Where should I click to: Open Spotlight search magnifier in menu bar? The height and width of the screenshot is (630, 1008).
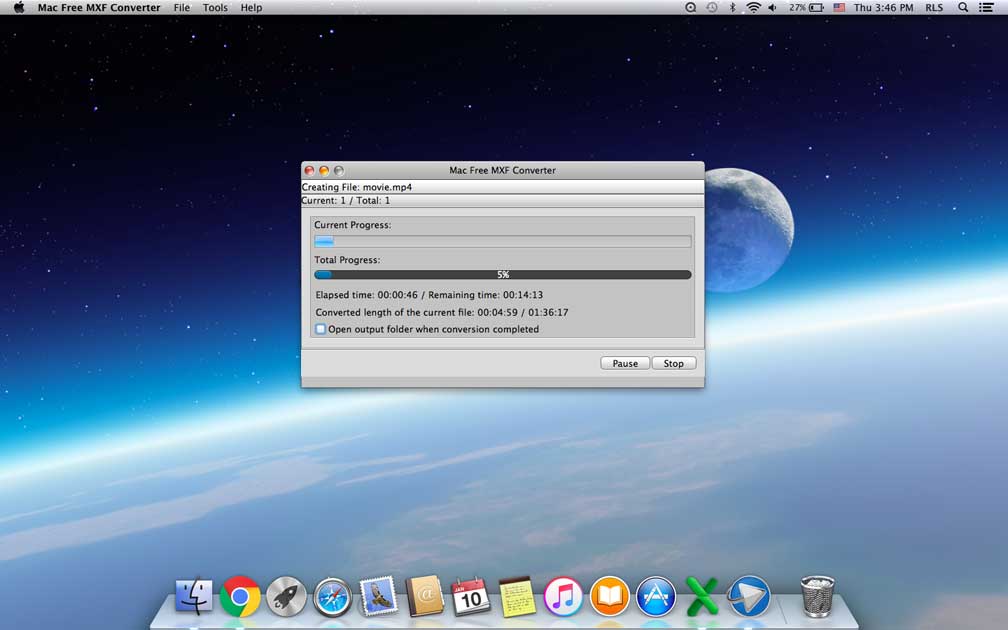point(962,8)
